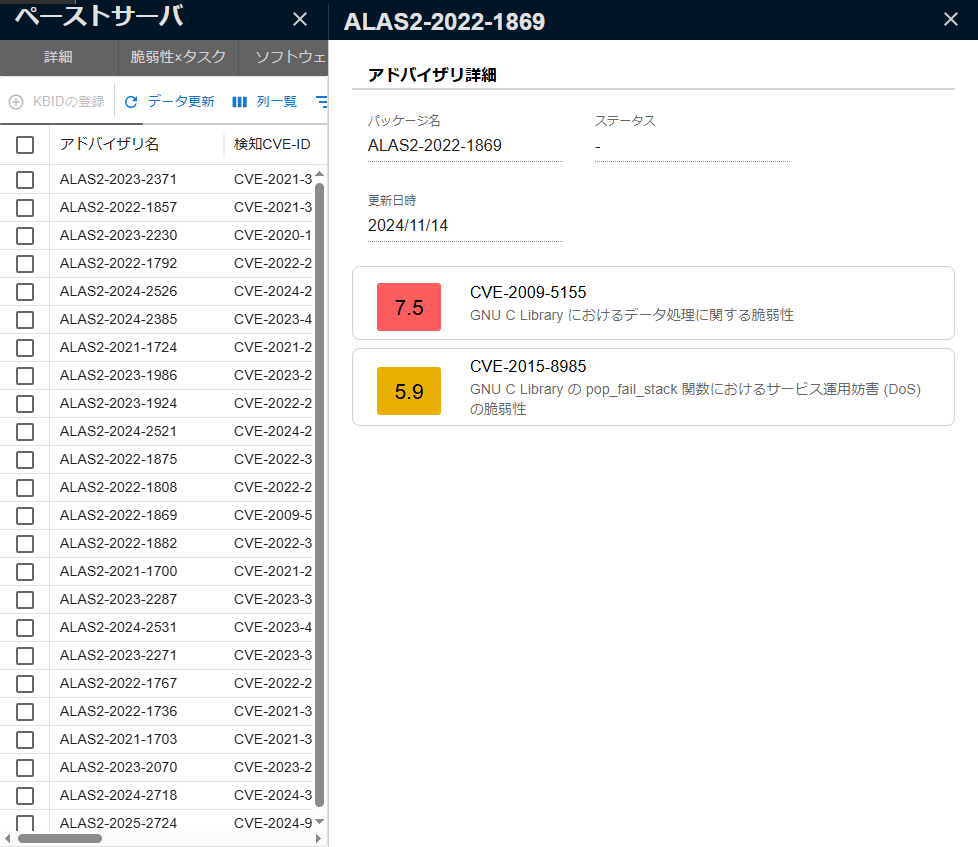Click the vertical scrollbar of advisory list
978x847 pixels.
tap(319, 496)
